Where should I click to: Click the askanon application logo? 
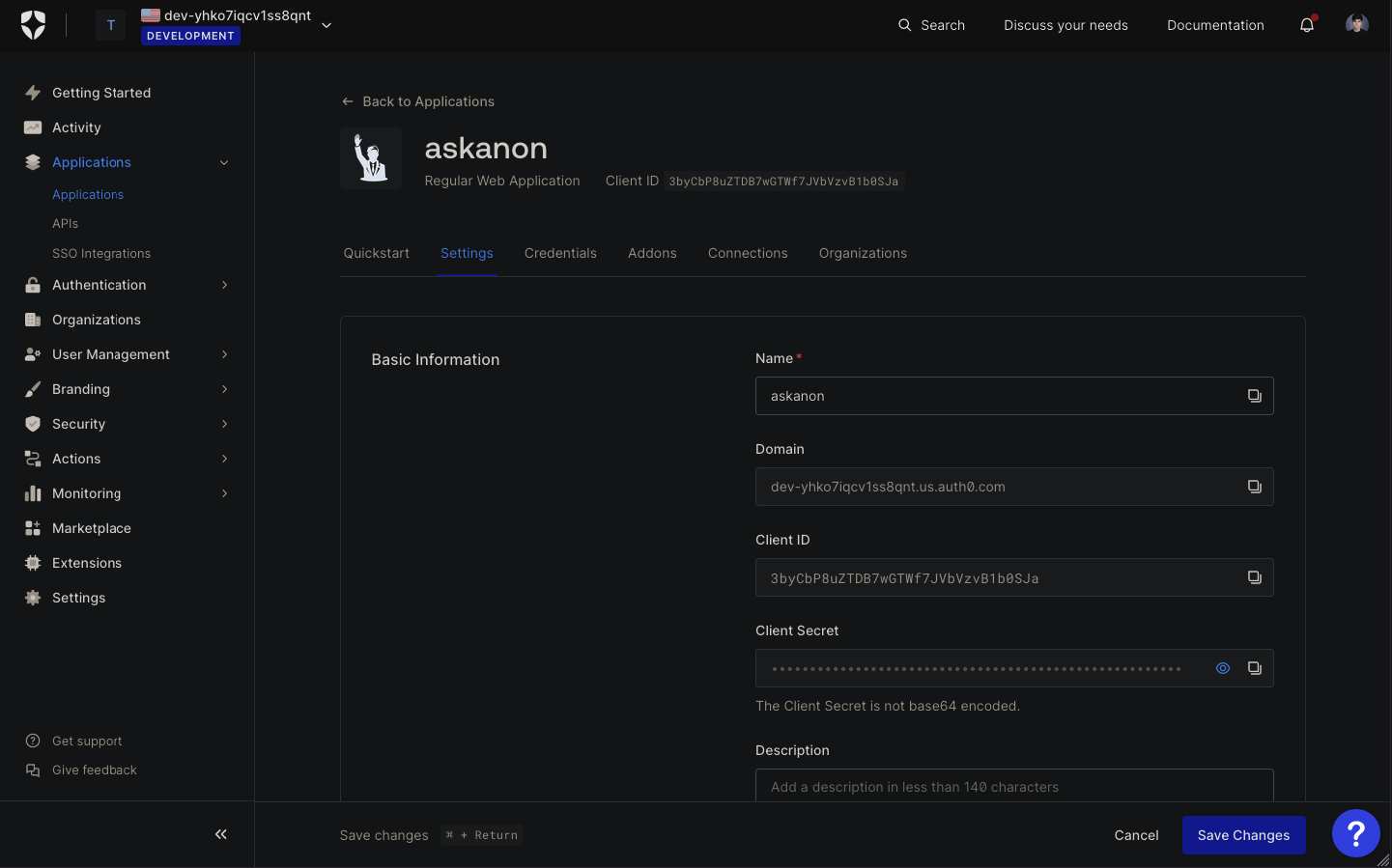coord(371,158)
